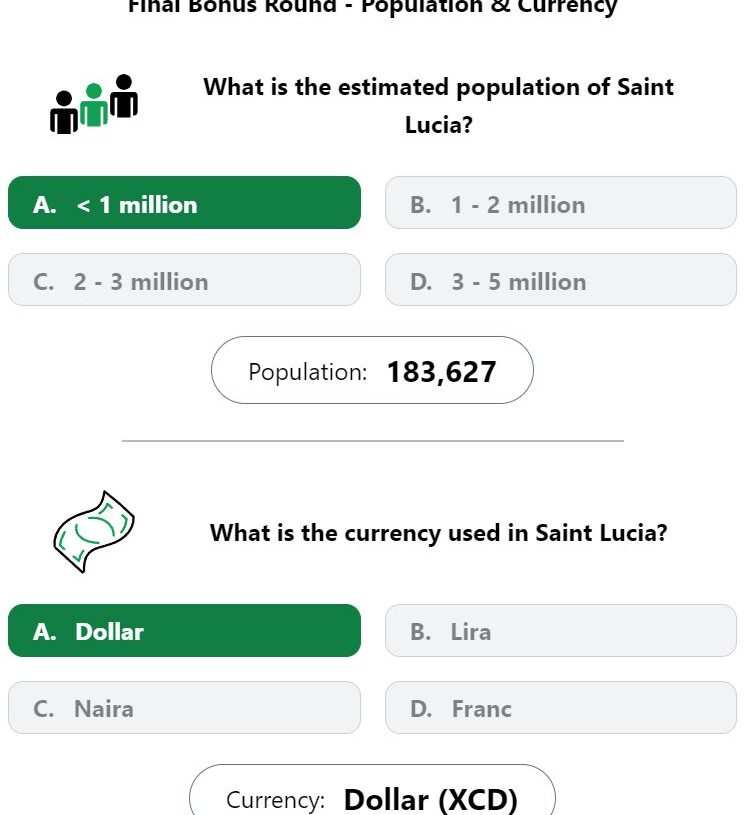Click the black person figure on left
Screen dimensions: 746x815
[64, 112]
